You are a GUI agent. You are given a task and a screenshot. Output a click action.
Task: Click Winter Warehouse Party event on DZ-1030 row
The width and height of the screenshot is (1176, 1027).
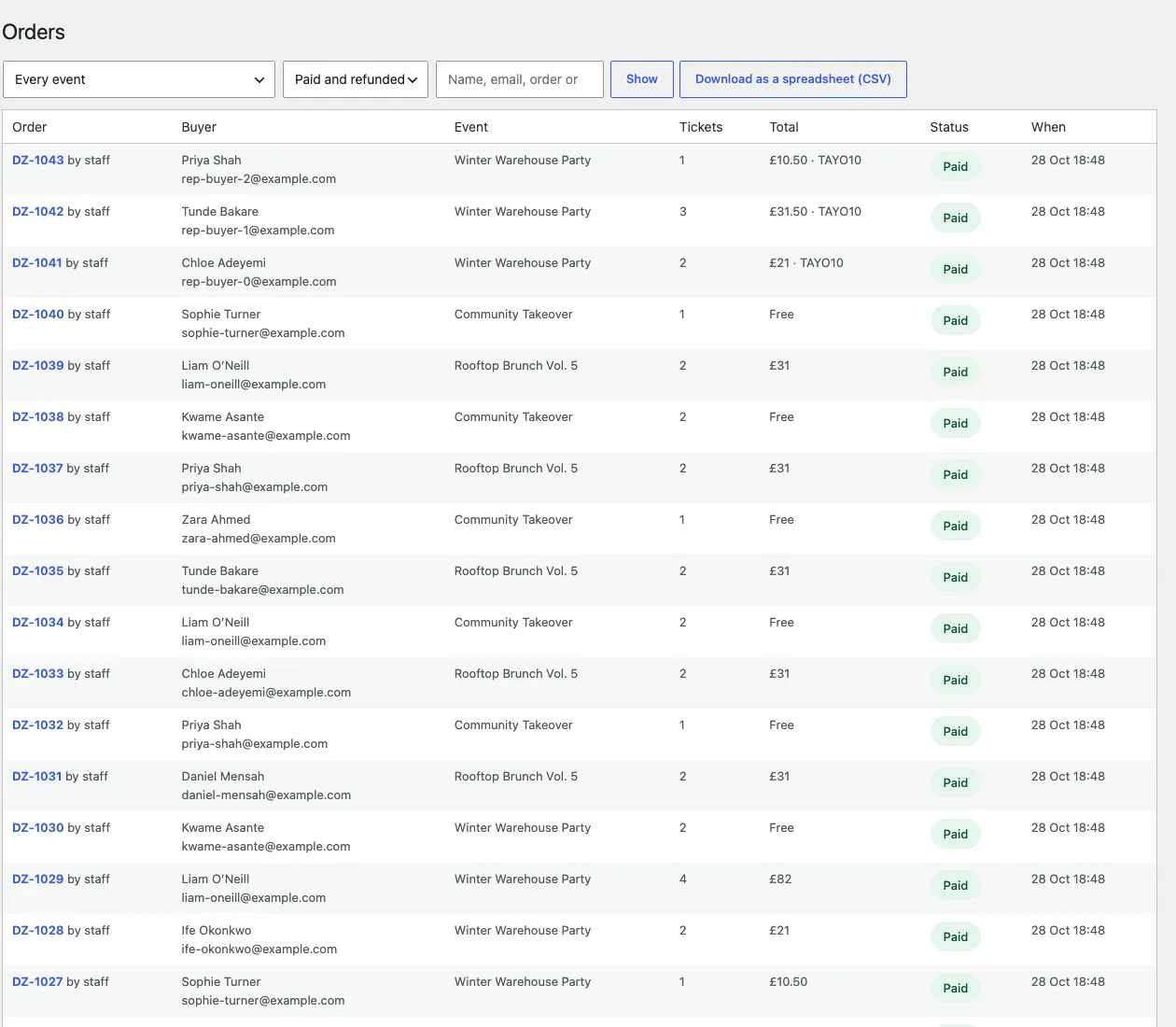coord(523,828)
